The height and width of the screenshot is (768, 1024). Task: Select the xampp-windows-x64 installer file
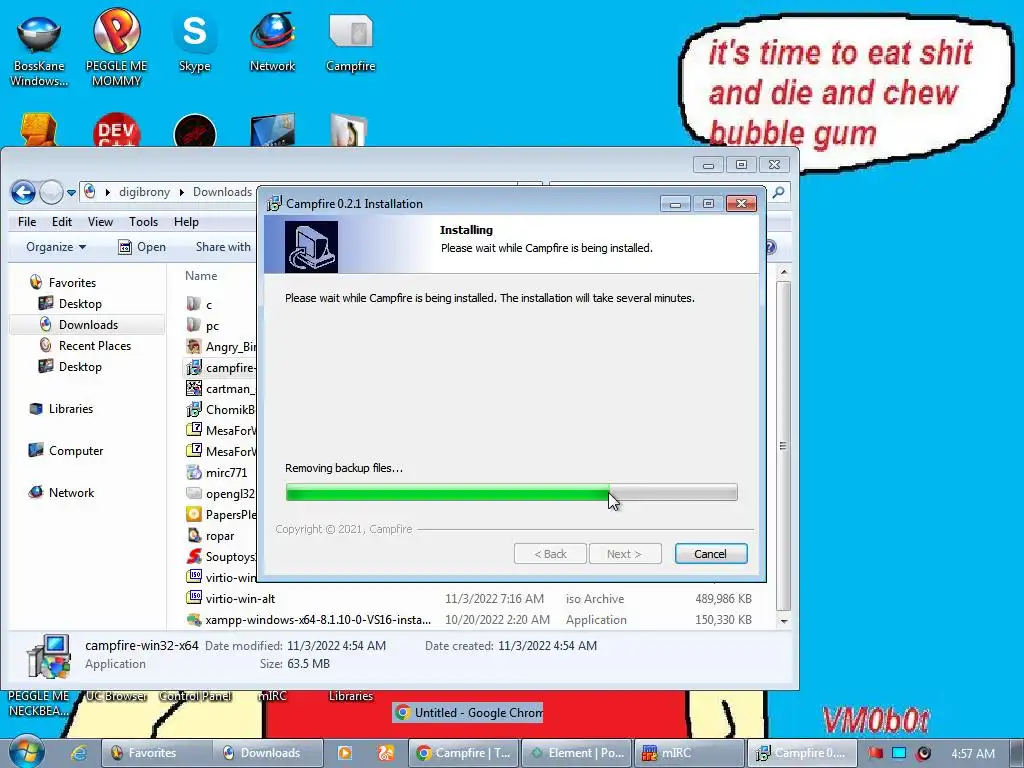point(309,619)
